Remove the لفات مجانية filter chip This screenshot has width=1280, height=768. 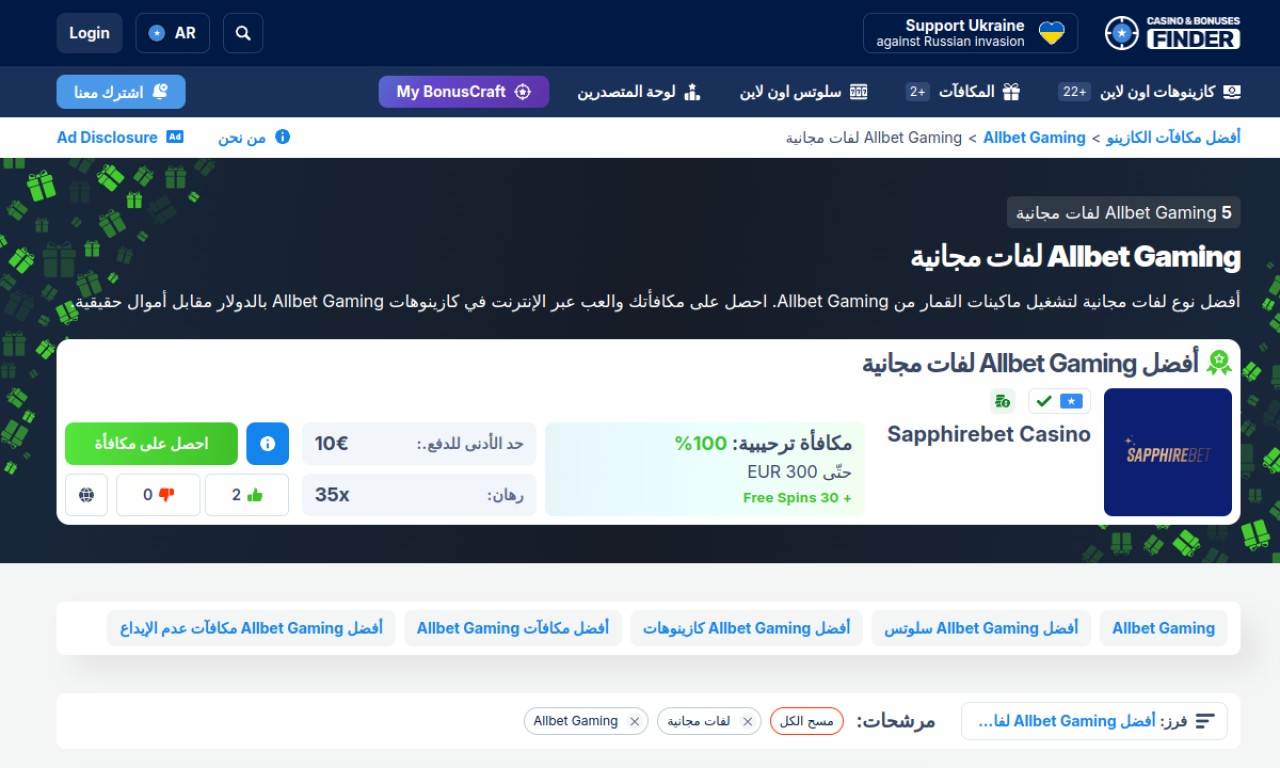pyautogui.click(x=747, y=722)
